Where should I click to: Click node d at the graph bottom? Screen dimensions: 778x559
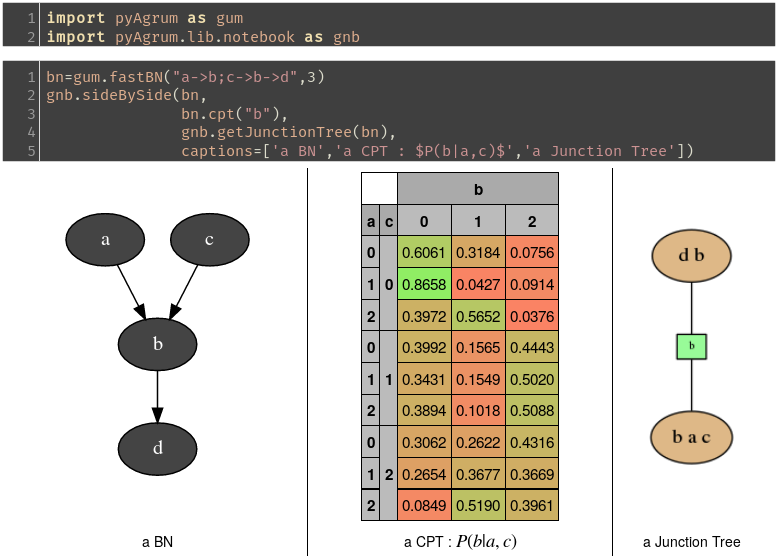pos(157,448)
